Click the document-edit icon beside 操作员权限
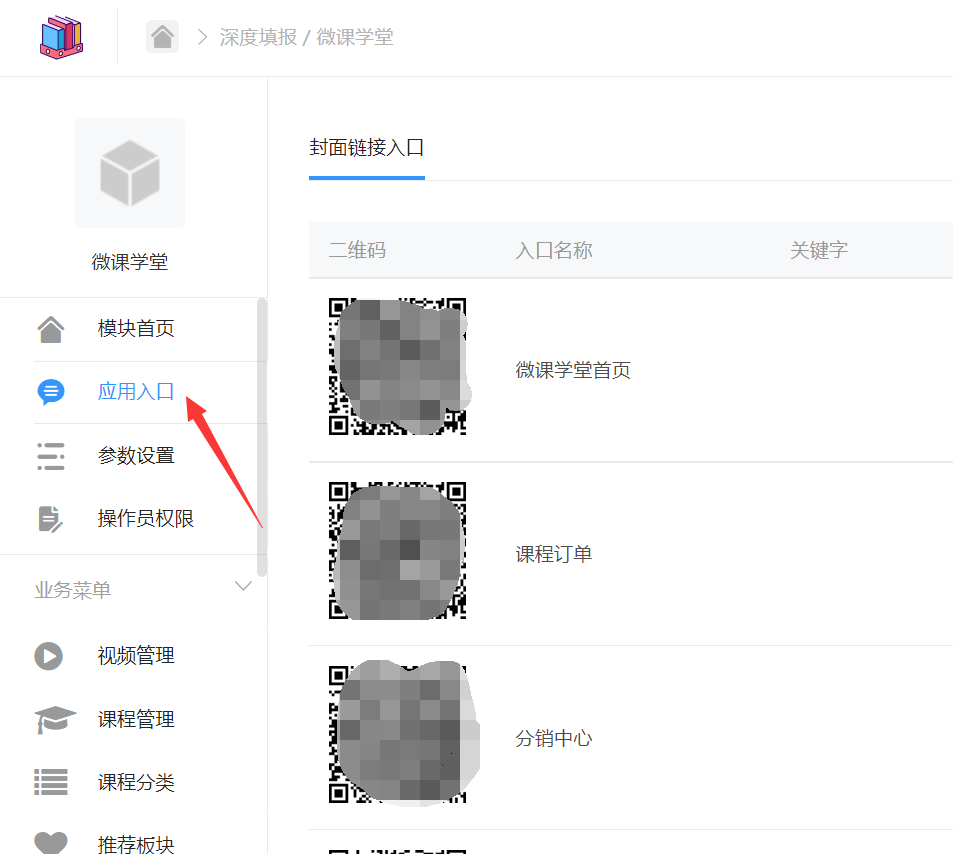Image resolution: width=953 pixels, height=854 pixels. click(50, 518)
